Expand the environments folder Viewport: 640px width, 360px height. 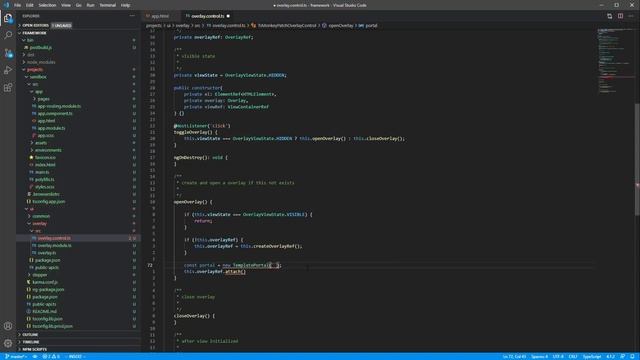(48, 150)
